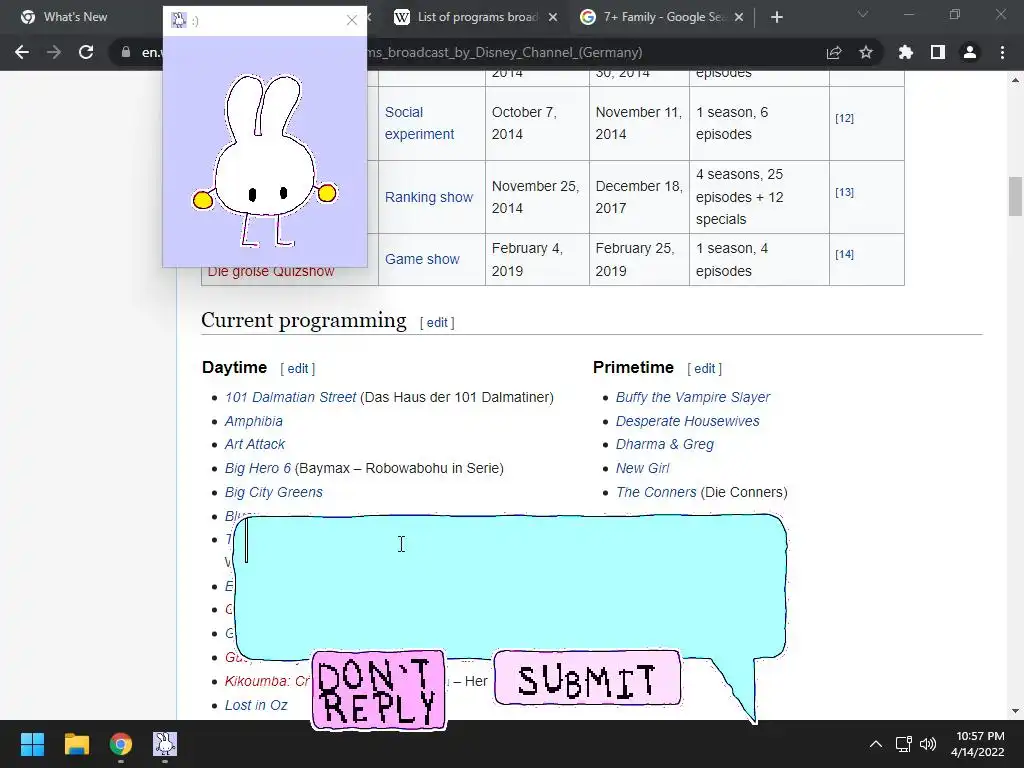Close the 7+ Family Google Search tab

click(739, 17)
